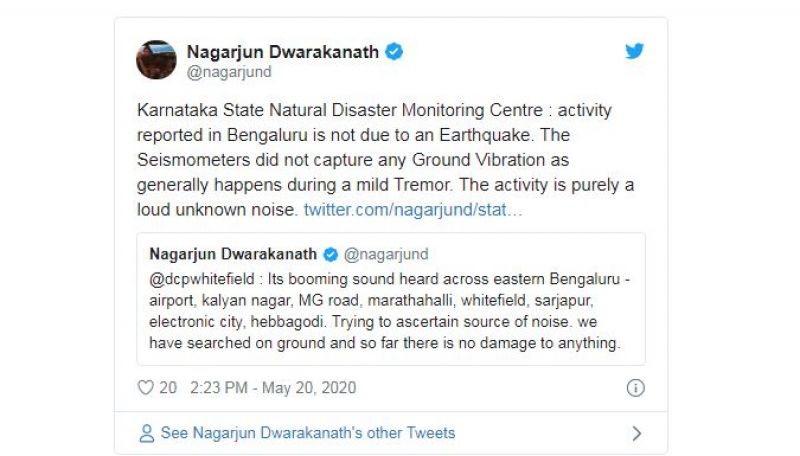The width and height of the screenshot is (800, 456).
Task: Click the verified badge inside the quoted tweet
Action: [331, 253]
